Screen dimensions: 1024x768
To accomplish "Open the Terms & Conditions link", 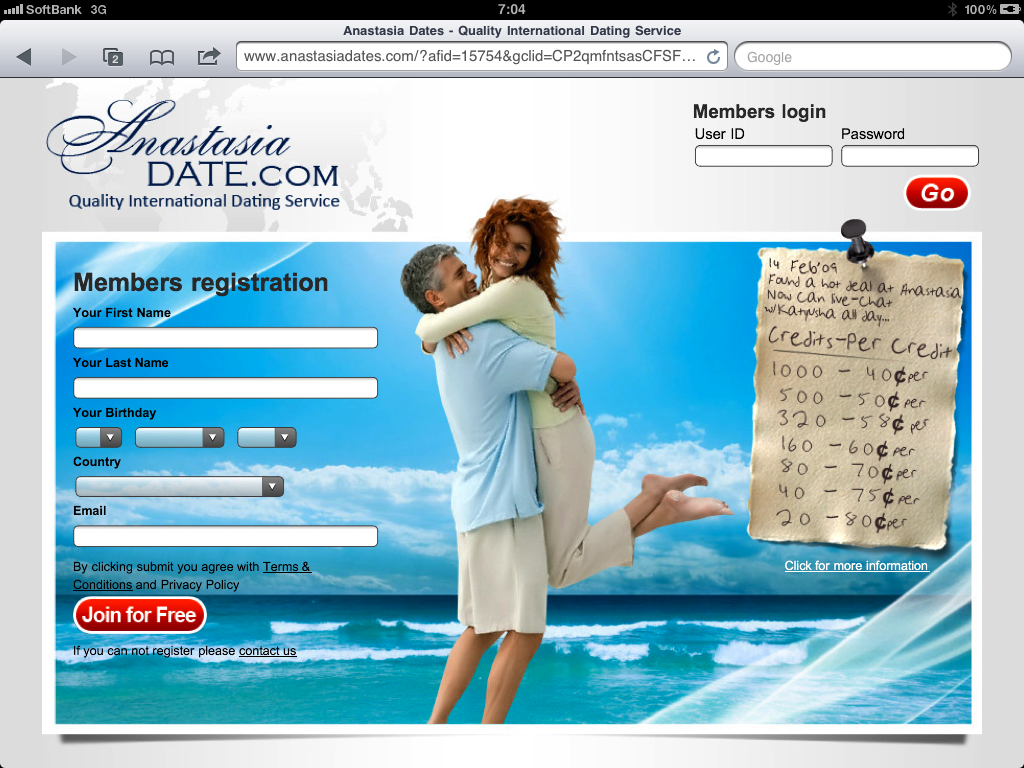I will pyautogui.click(x=192, y=575).
